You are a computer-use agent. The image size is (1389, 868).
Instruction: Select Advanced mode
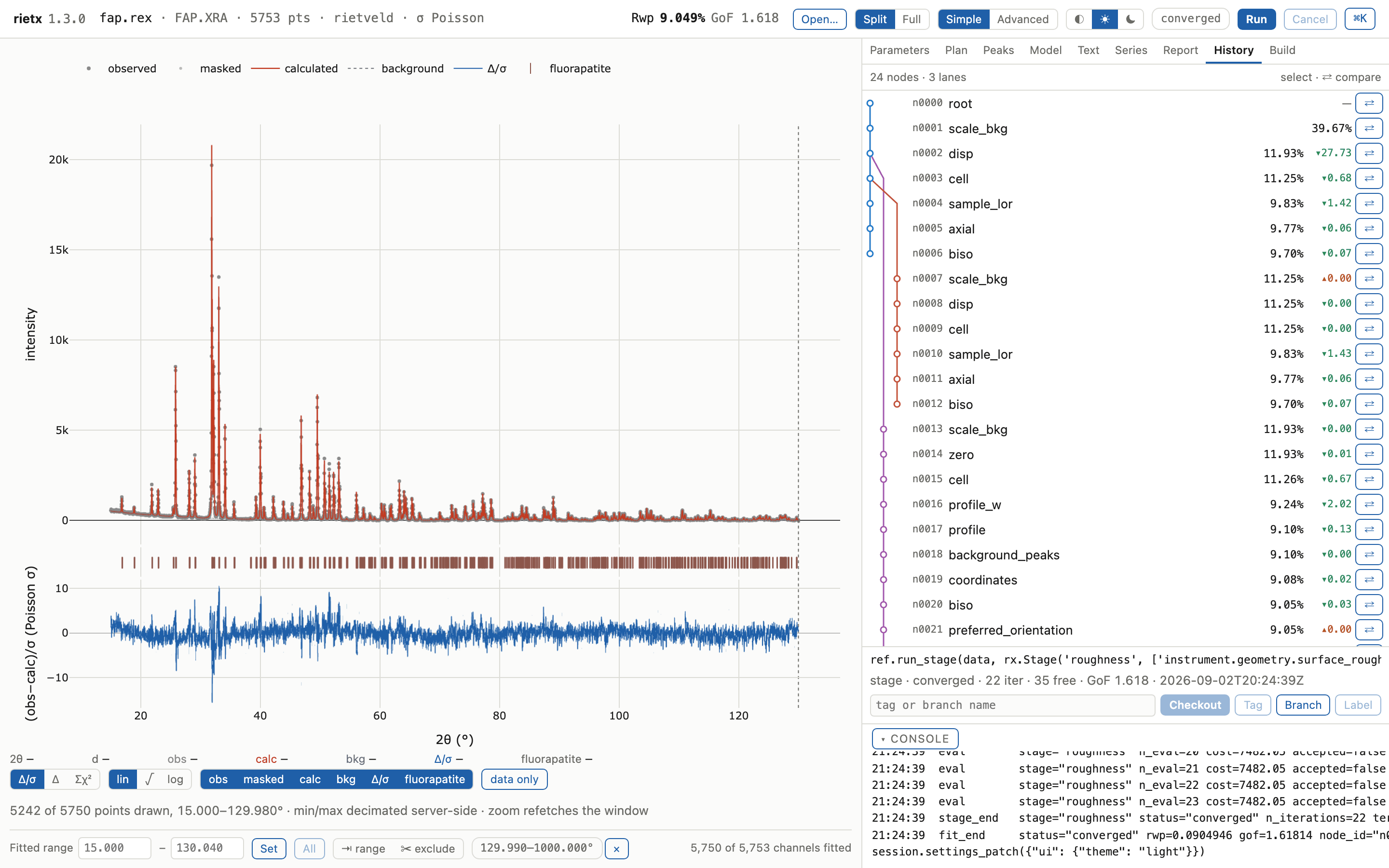1023,19
